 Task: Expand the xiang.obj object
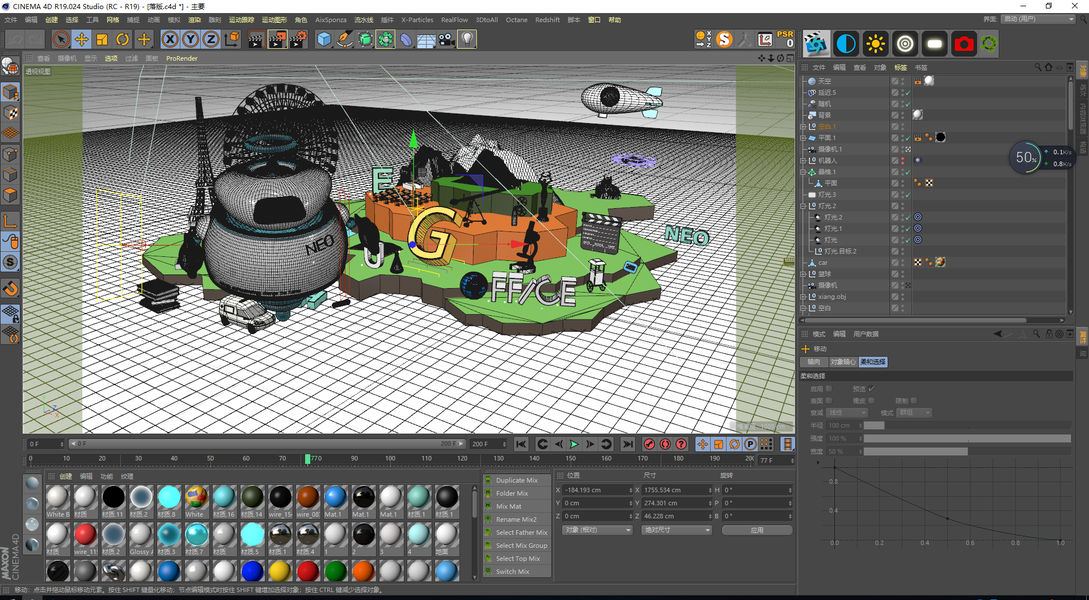pyautogui.click(x=803, y=297)
